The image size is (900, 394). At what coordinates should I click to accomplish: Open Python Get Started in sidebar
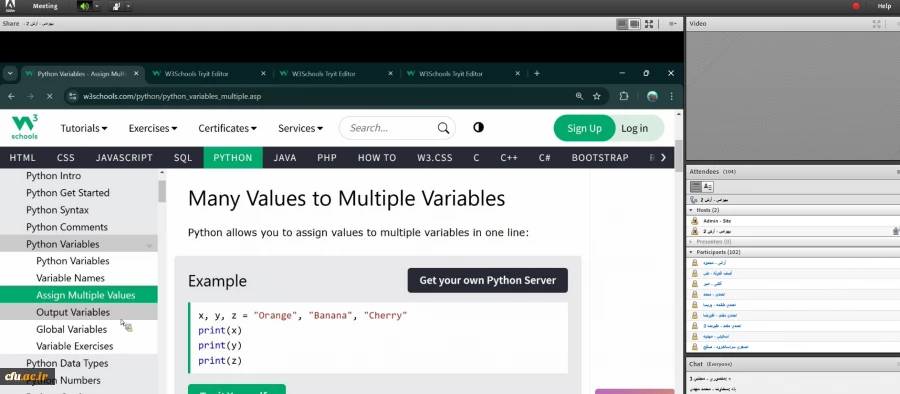coord(68,193)
